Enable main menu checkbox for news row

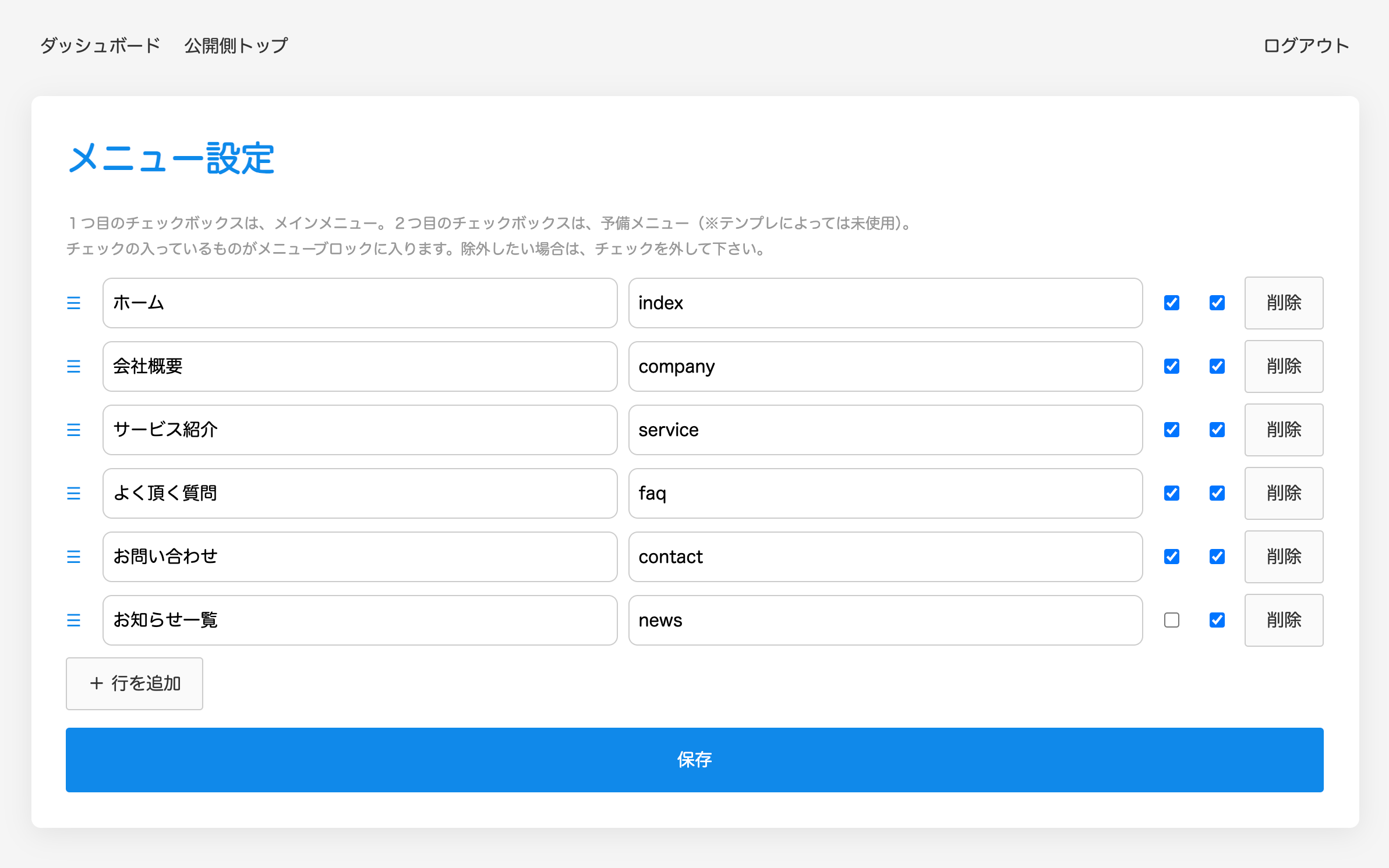(x=1172, y=620)
